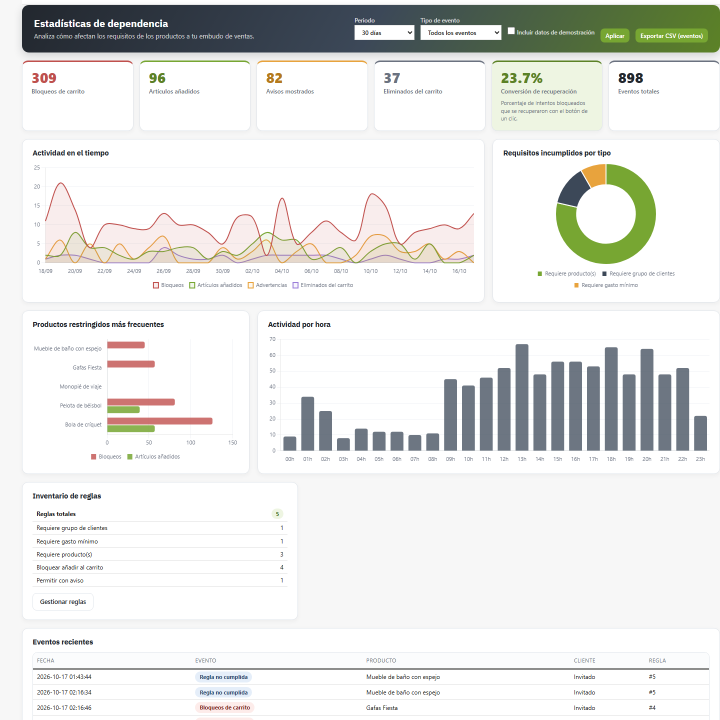Select the 82 Avisos mostrados card

coord(312,96)
